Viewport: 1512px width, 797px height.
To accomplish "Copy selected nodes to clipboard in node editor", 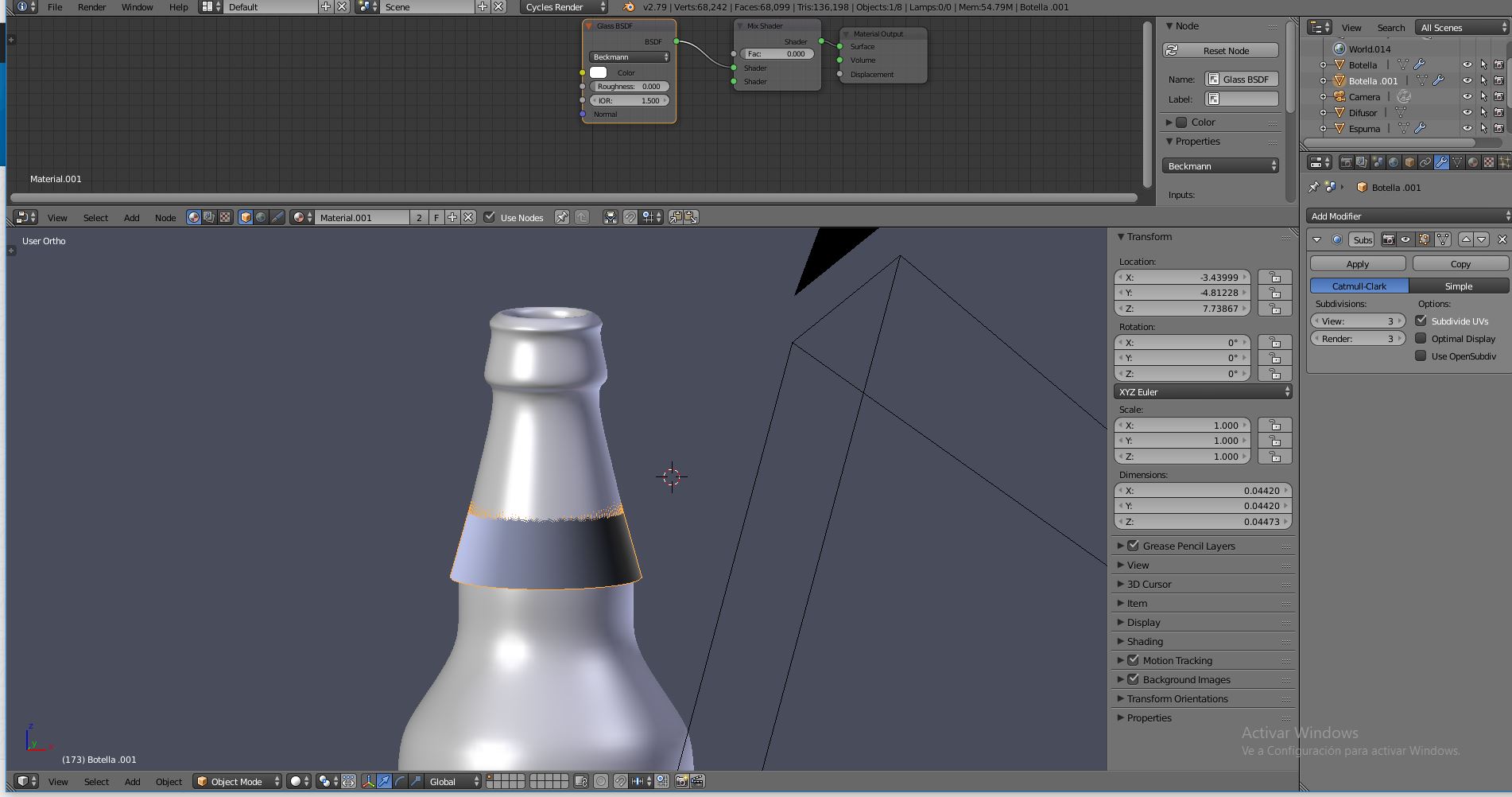I will coord(675,217).
